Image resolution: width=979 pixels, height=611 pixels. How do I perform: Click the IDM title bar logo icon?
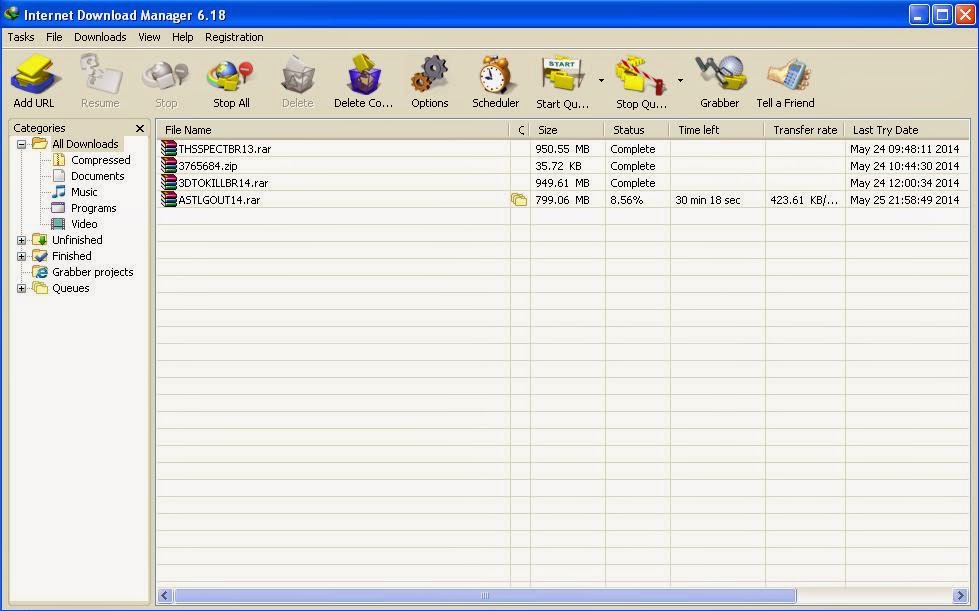click(x=11, y=13)
